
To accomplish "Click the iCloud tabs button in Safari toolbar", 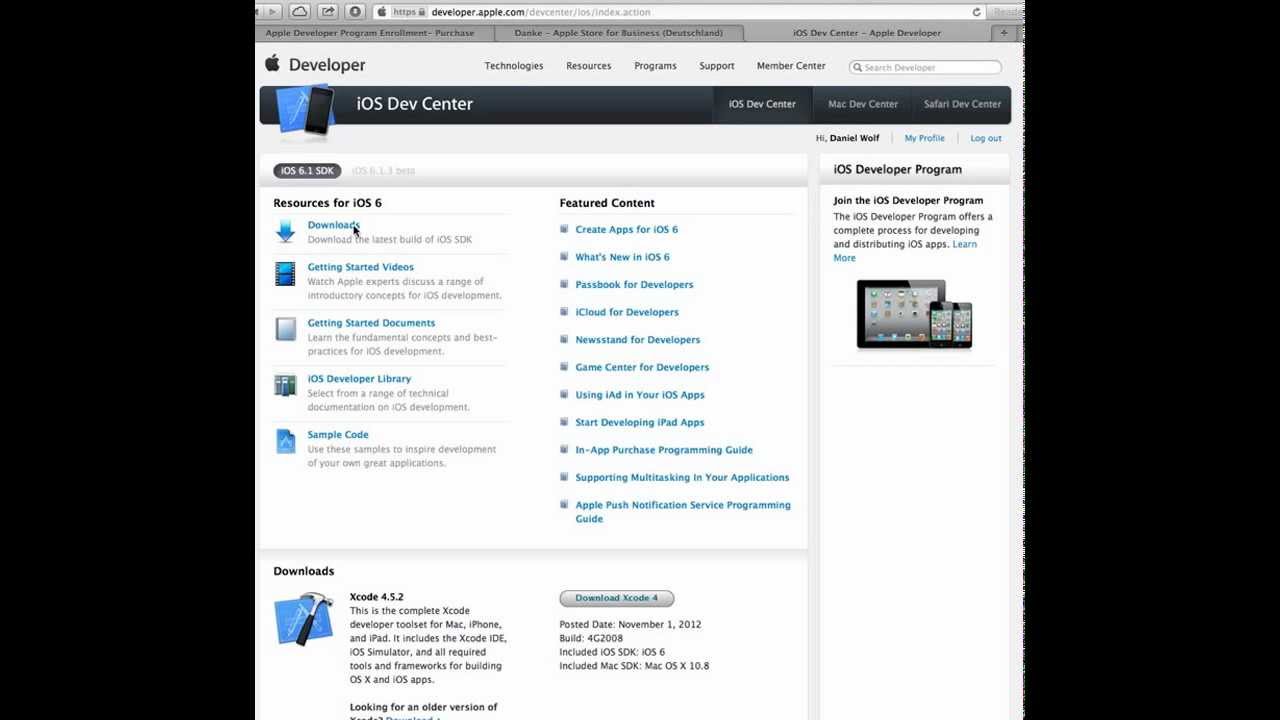I will (300, 12).
